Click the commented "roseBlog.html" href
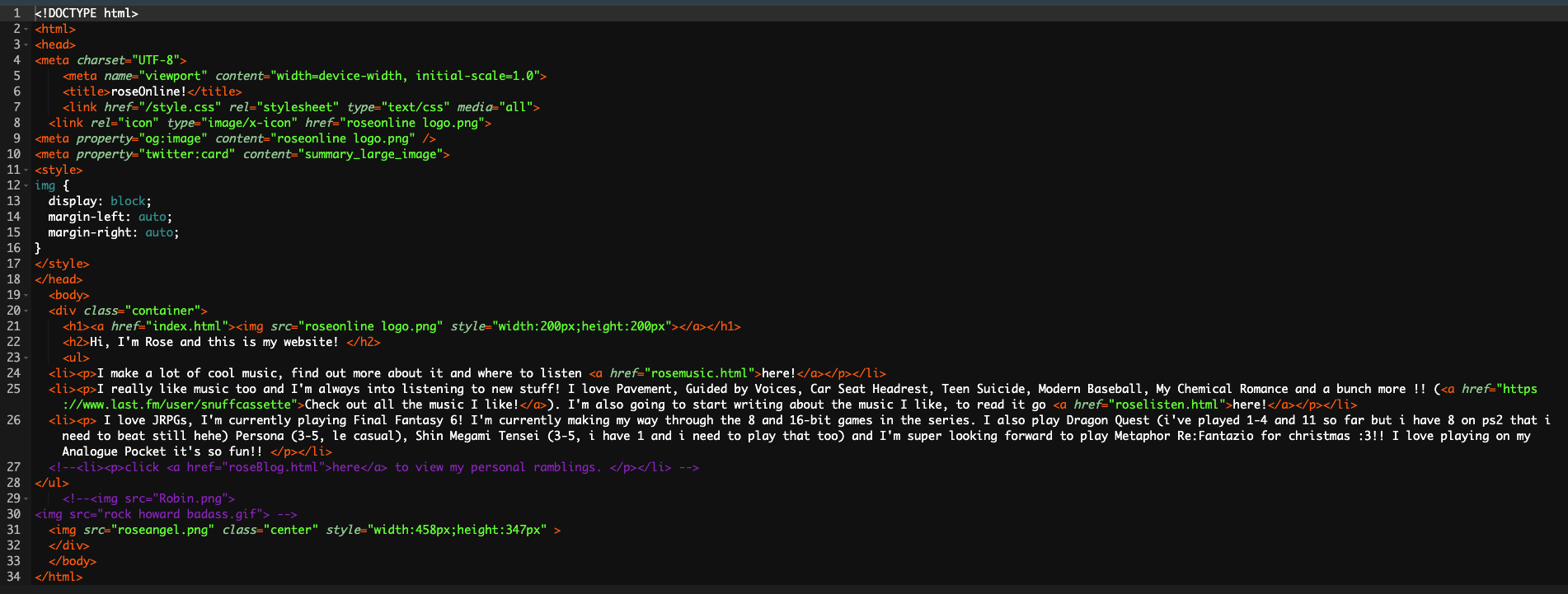1568x594 pixels. click(270, 467)
